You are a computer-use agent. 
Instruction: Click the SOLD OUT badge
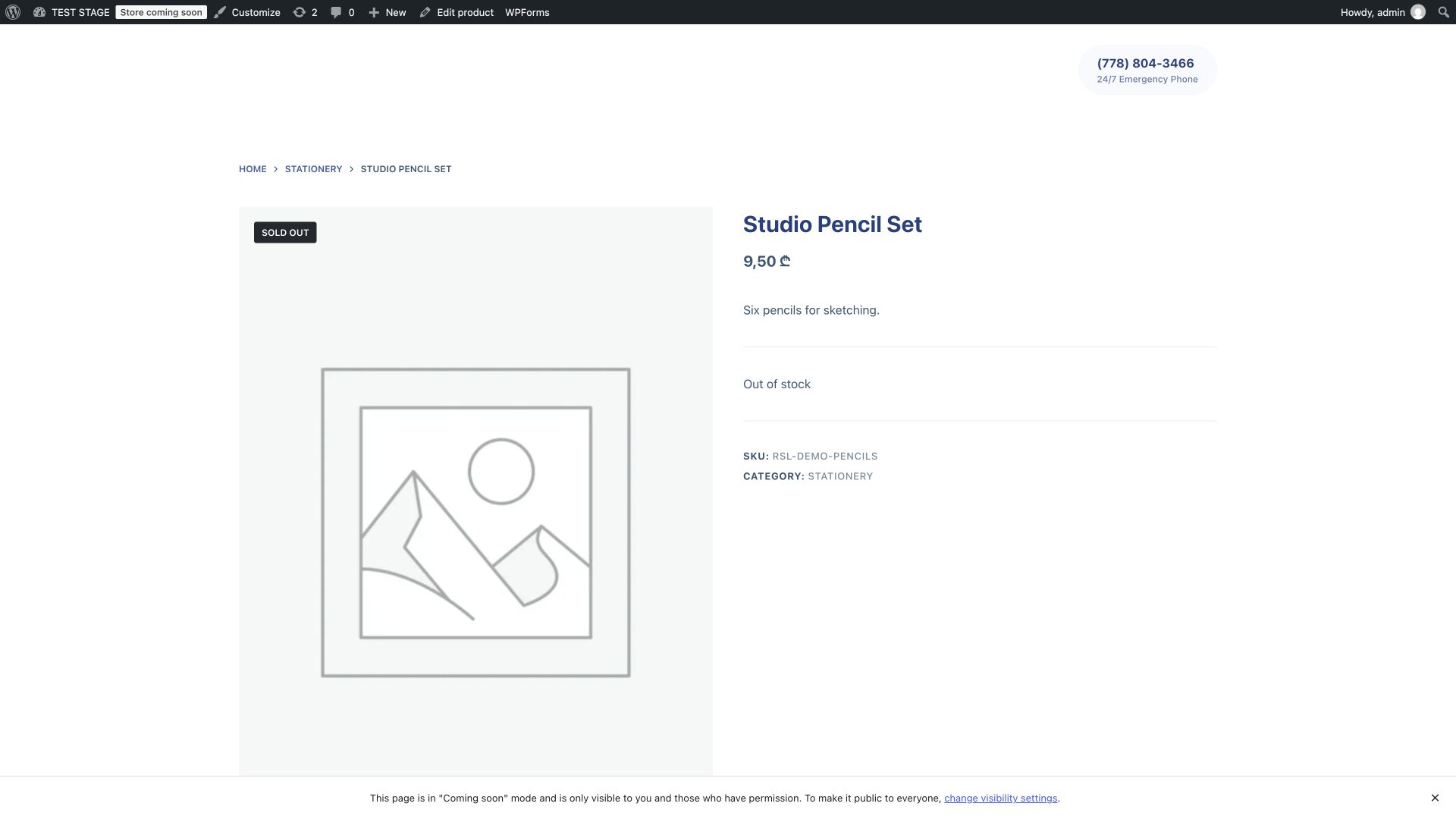pyautogui.click(x=285, y=233)
